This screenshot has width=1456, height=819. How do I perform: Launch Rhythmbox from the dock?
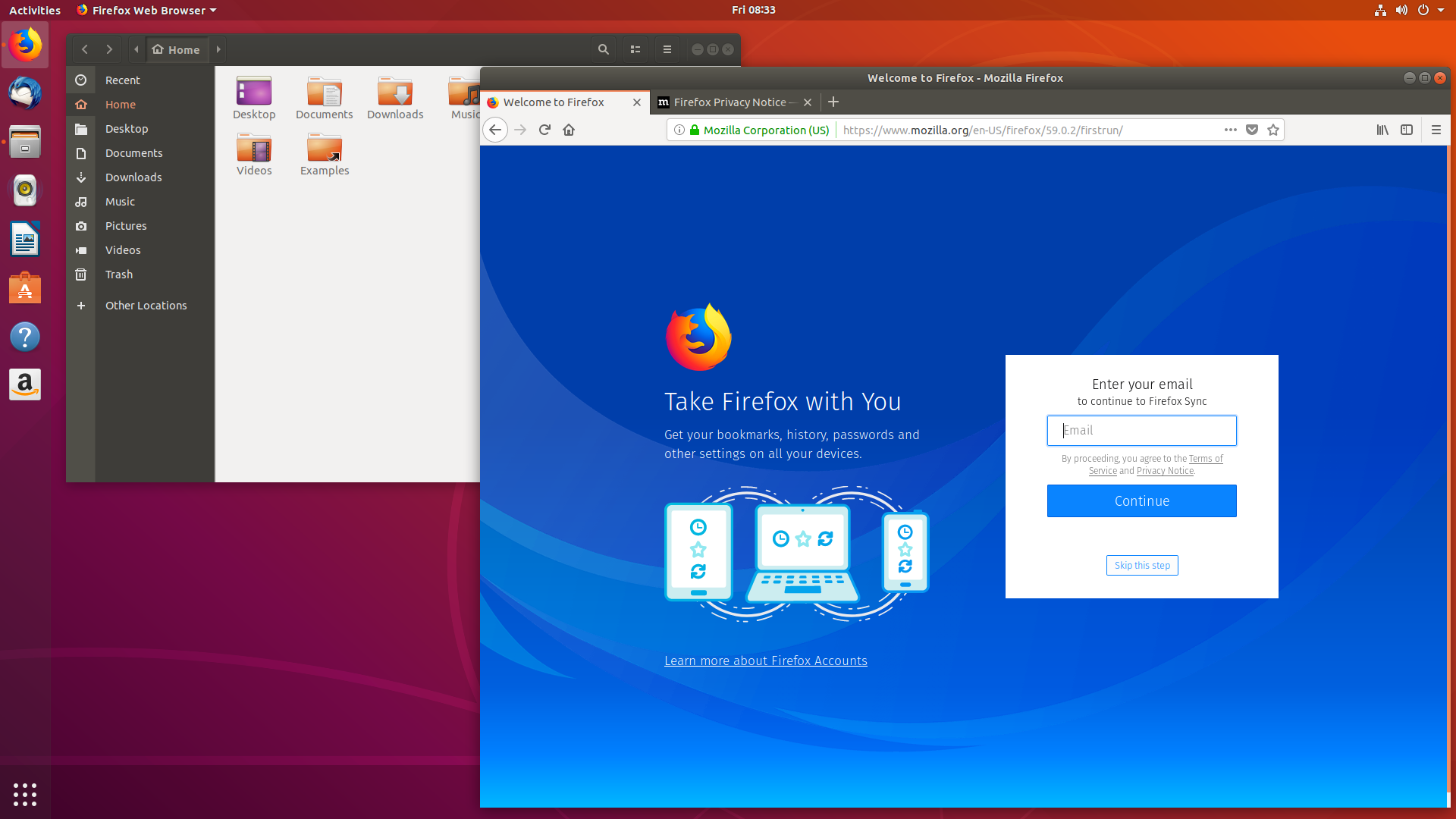coord(25,190)
